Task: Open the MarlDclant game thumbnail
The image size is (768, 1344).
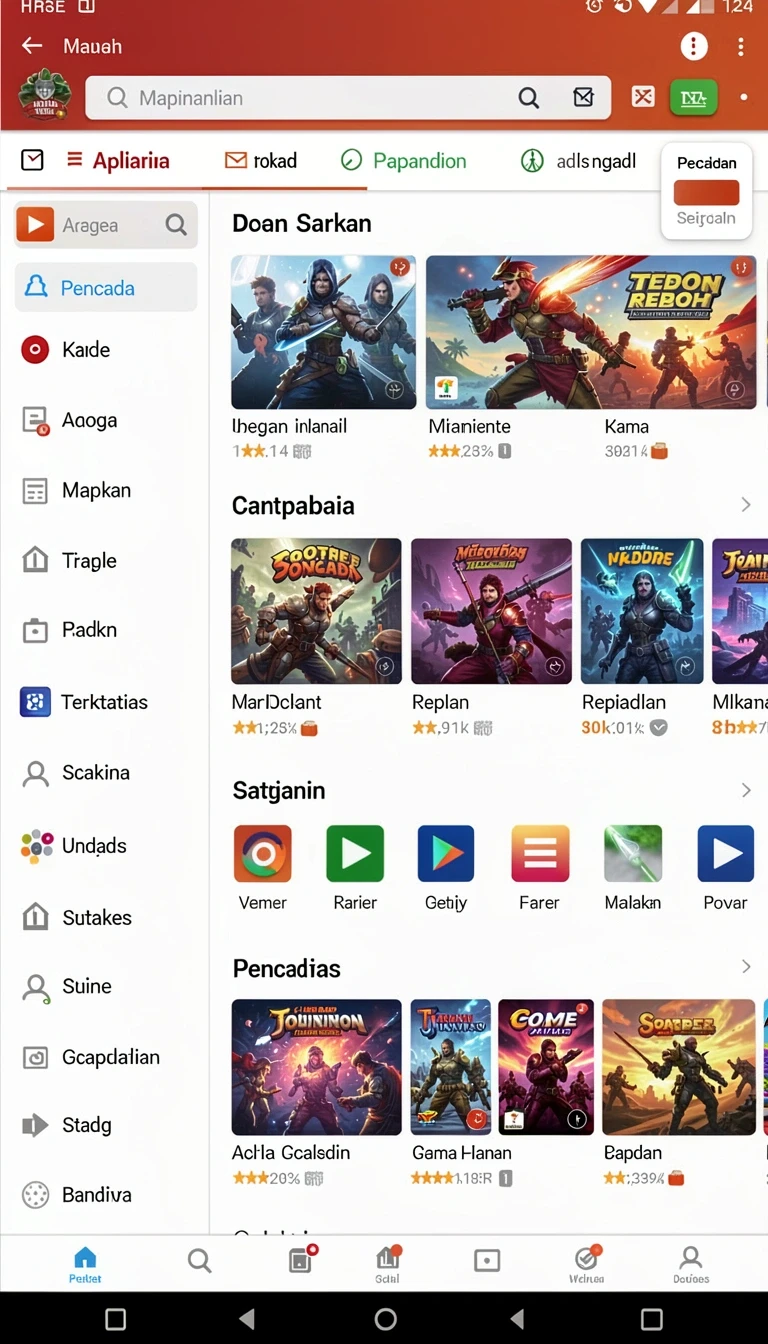Action: (316, 611)
